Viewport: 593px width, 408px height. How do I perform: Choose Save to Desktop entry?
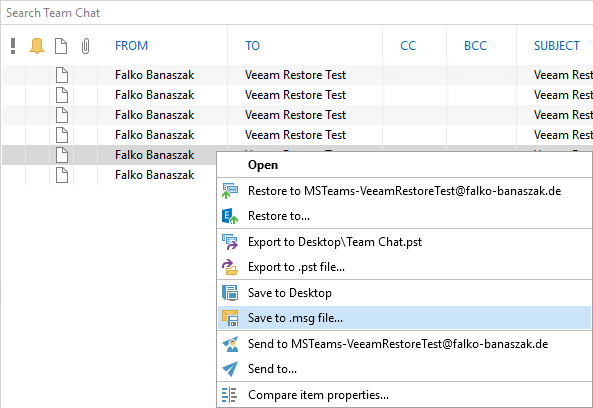(404, 293)
